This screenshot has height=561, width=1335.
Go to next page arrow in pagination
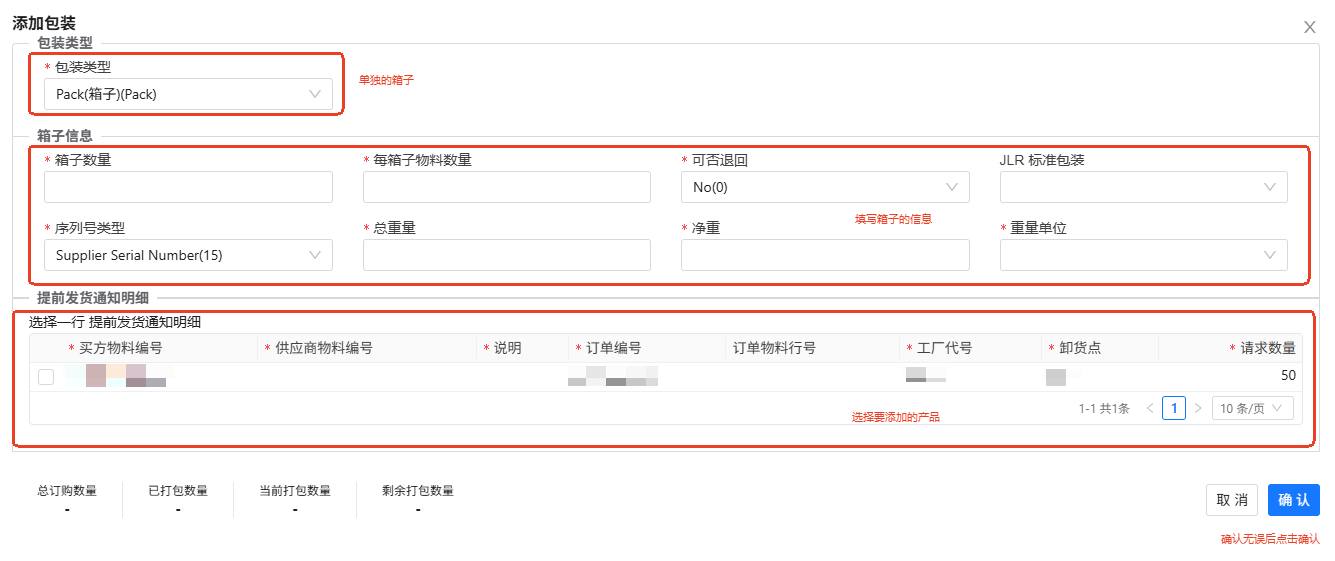pos(1198,408)
